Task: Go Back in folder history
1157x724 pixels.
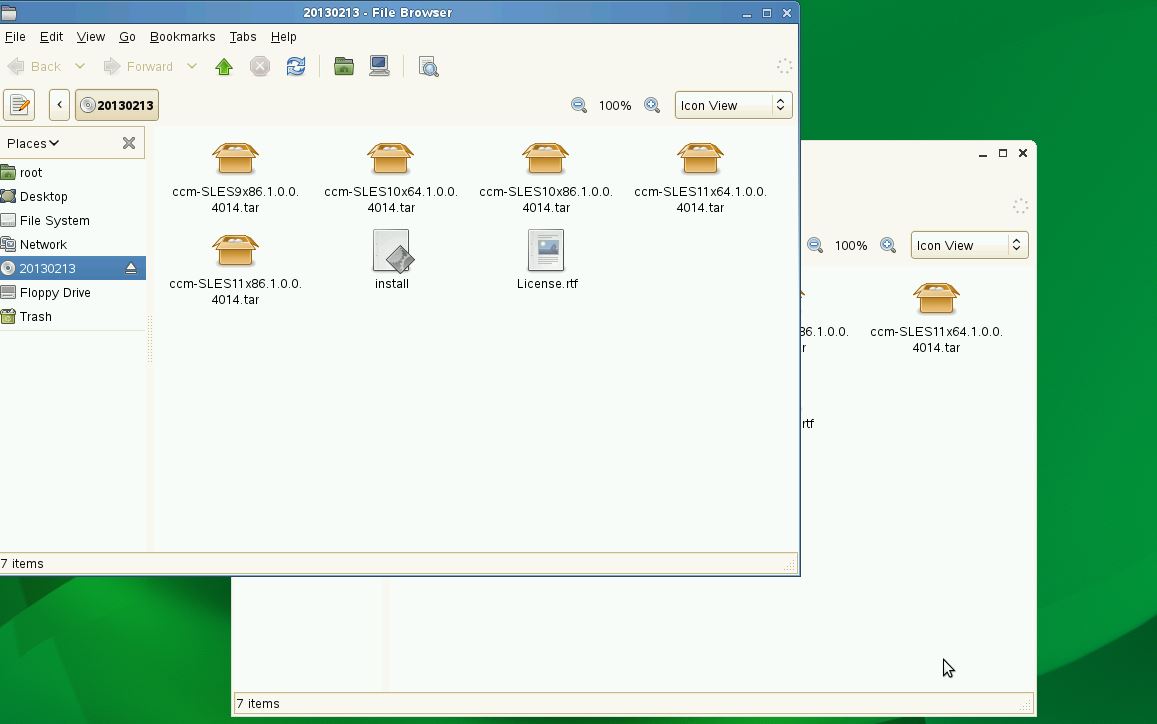Action: (x=35, y=66)
